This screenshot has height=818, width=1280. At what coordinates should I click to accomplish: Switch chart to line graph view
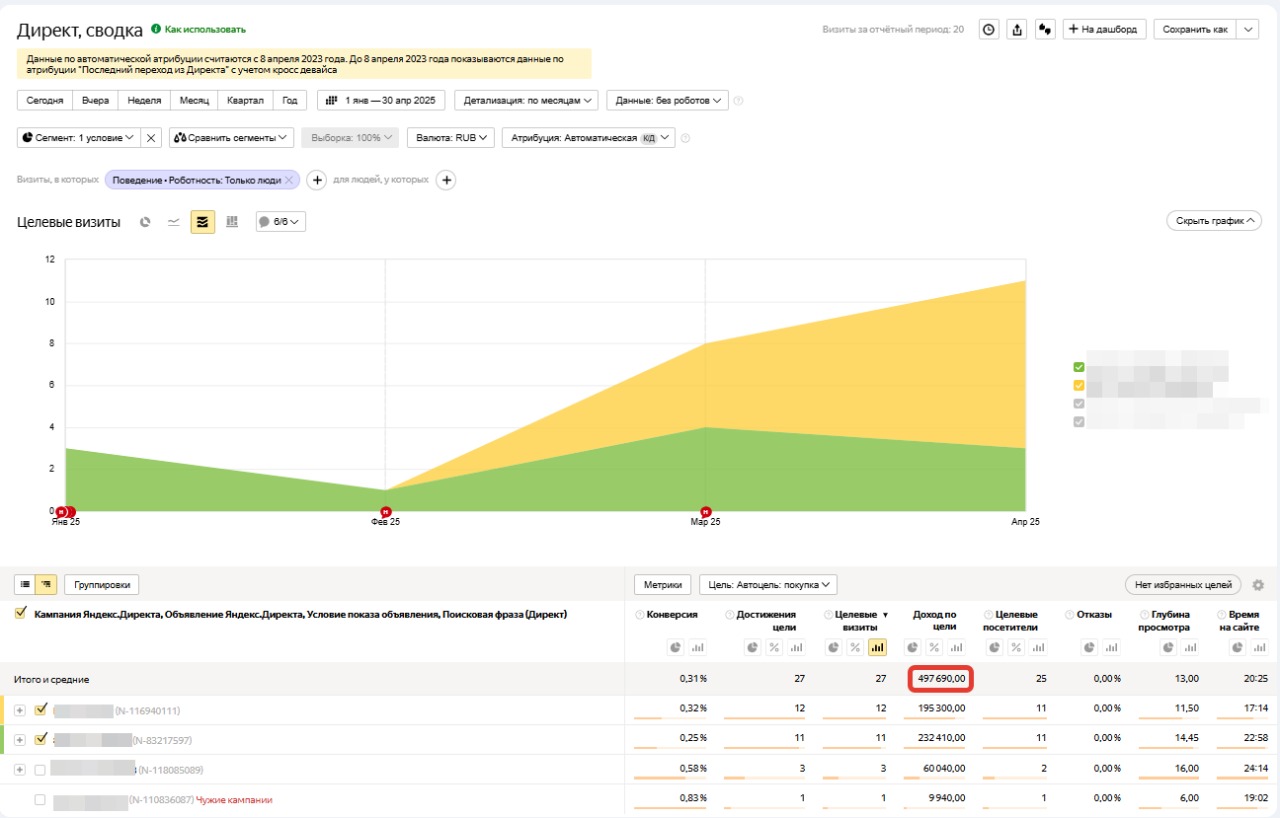173,222
